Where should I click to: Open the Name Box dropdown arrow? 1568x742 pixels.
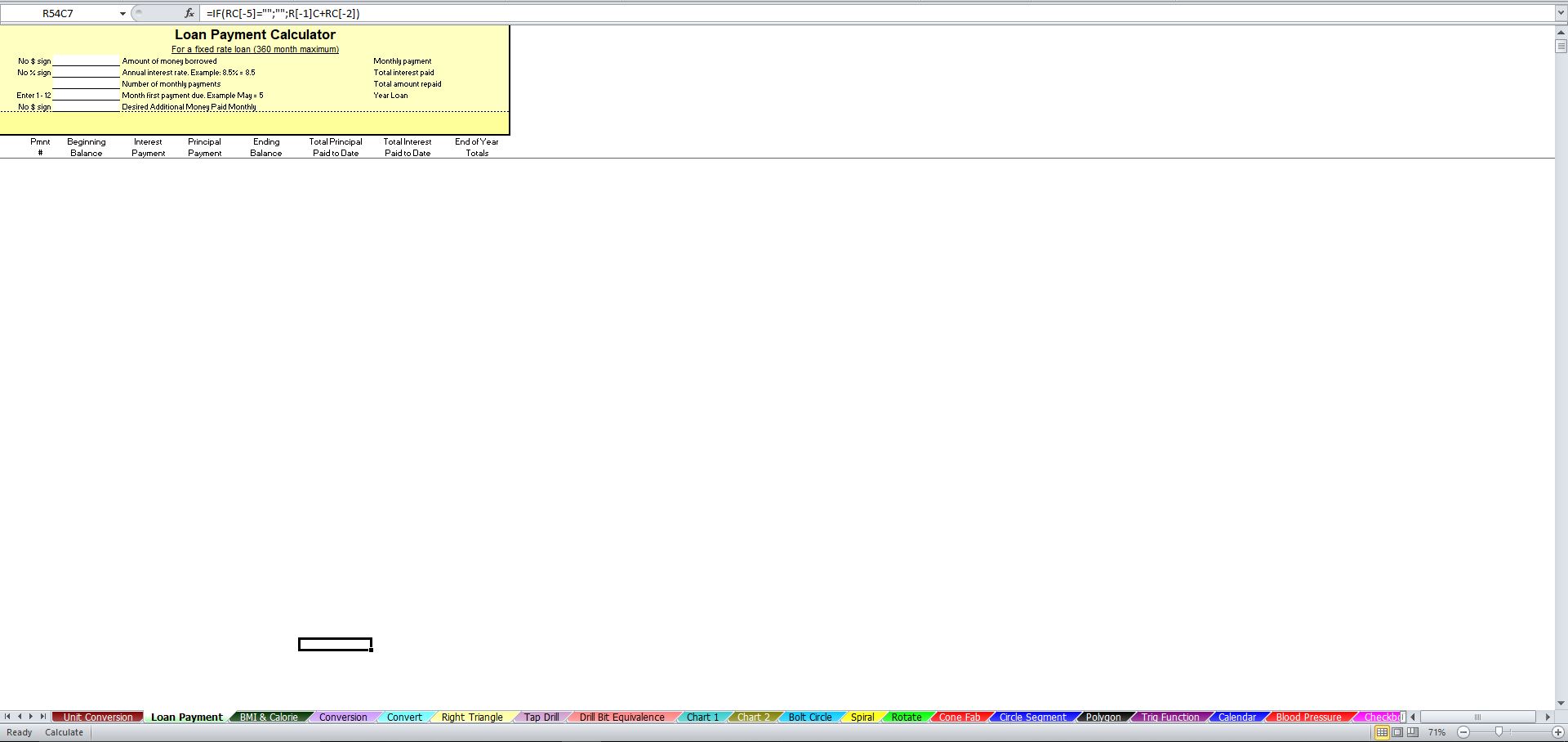click(x=122, y=14)
